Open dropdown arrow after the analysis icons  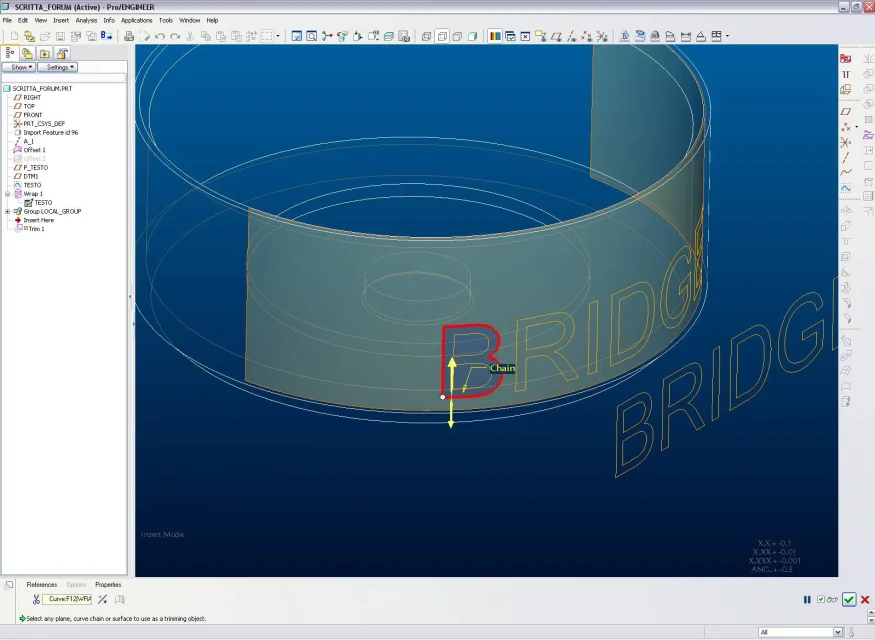(x=727, y=36)
